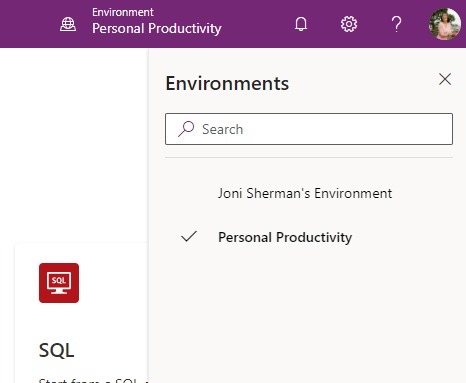Click the red SQL app icon
This screenshot has height=383, width=466.
click(59, 283)
